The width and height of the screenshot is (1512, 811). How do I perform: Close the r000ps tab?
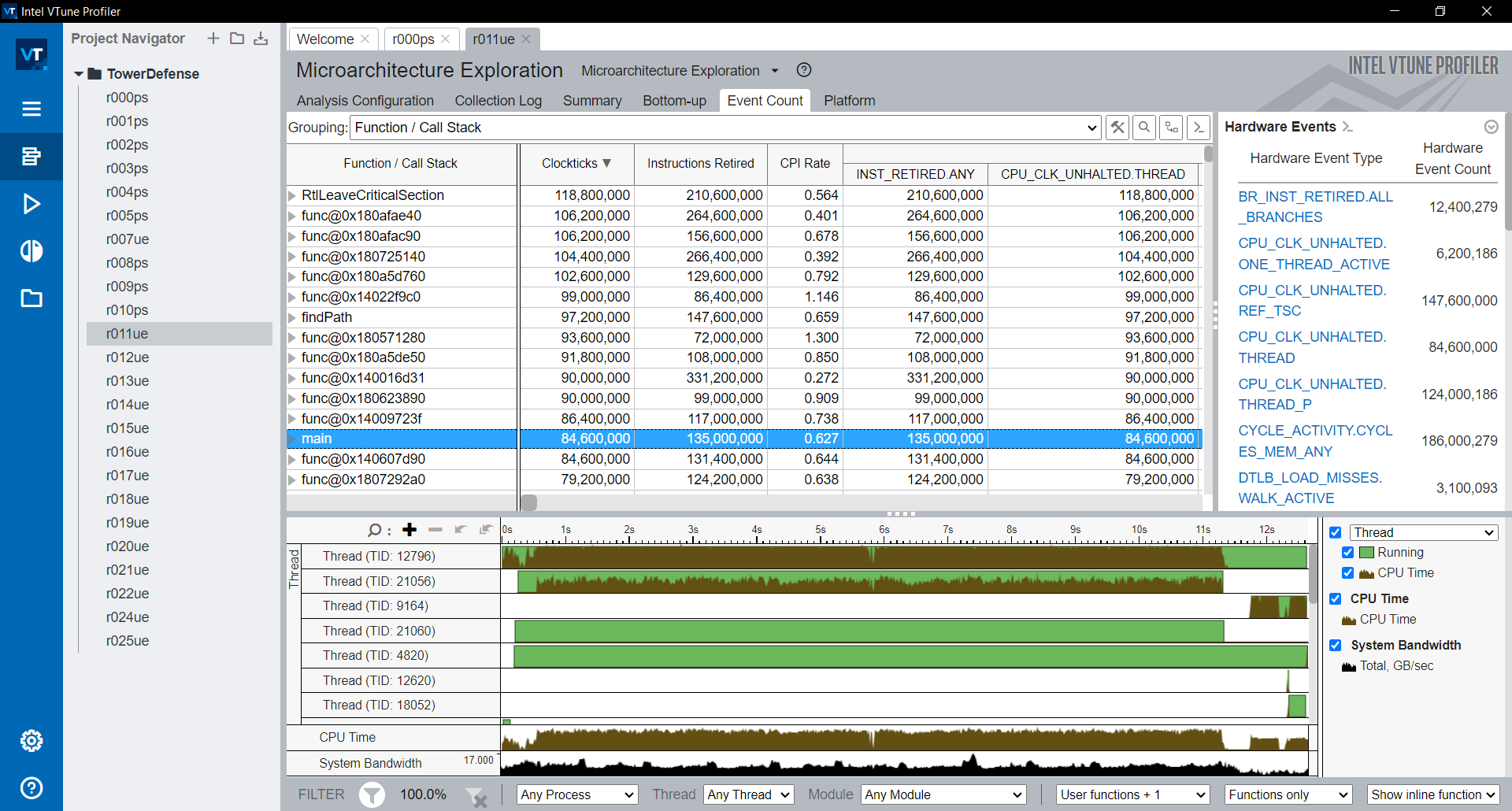(x=446, y=39)
